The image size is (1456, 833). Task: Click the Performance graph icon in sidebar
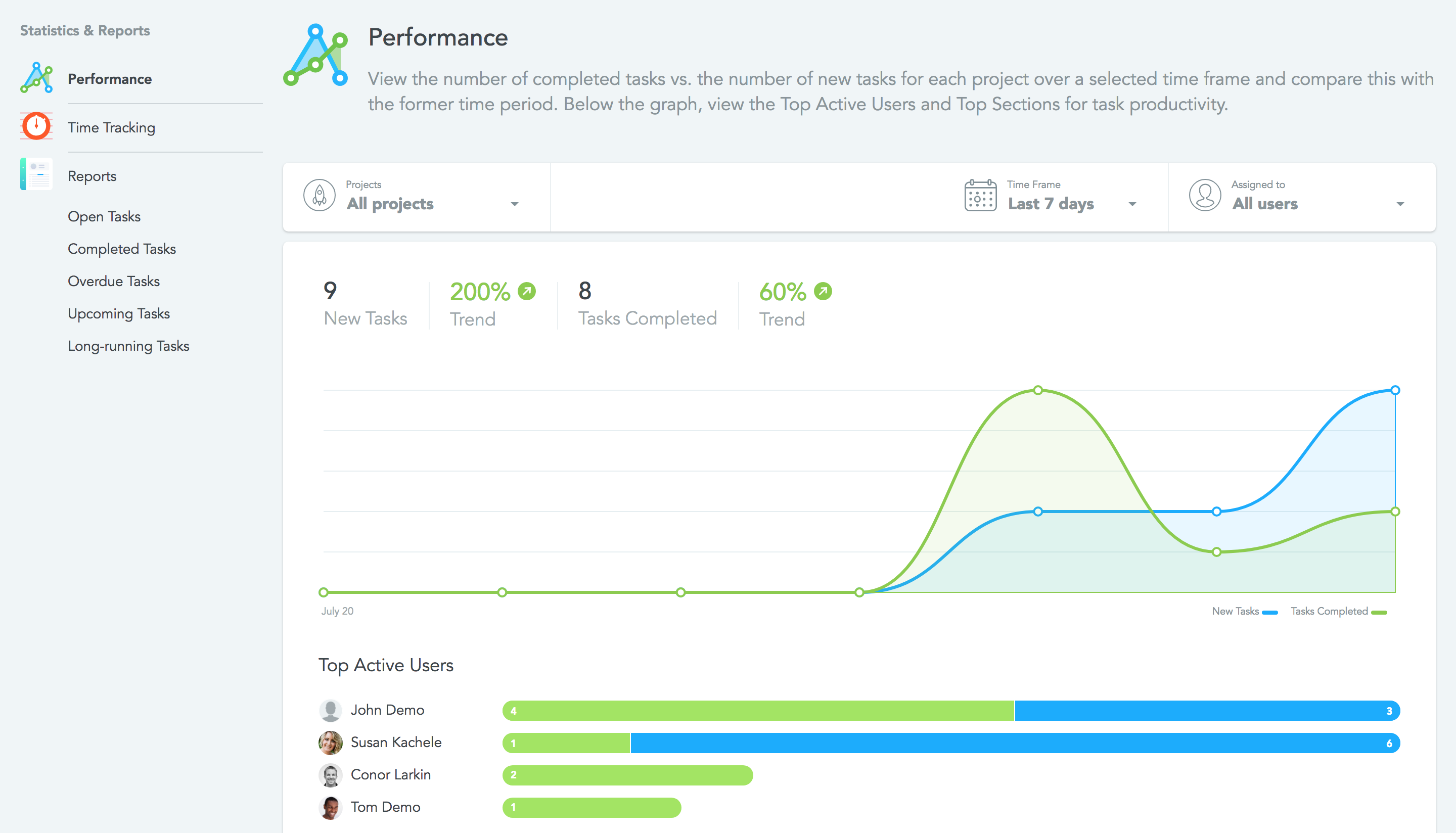(x=36, y=78)
